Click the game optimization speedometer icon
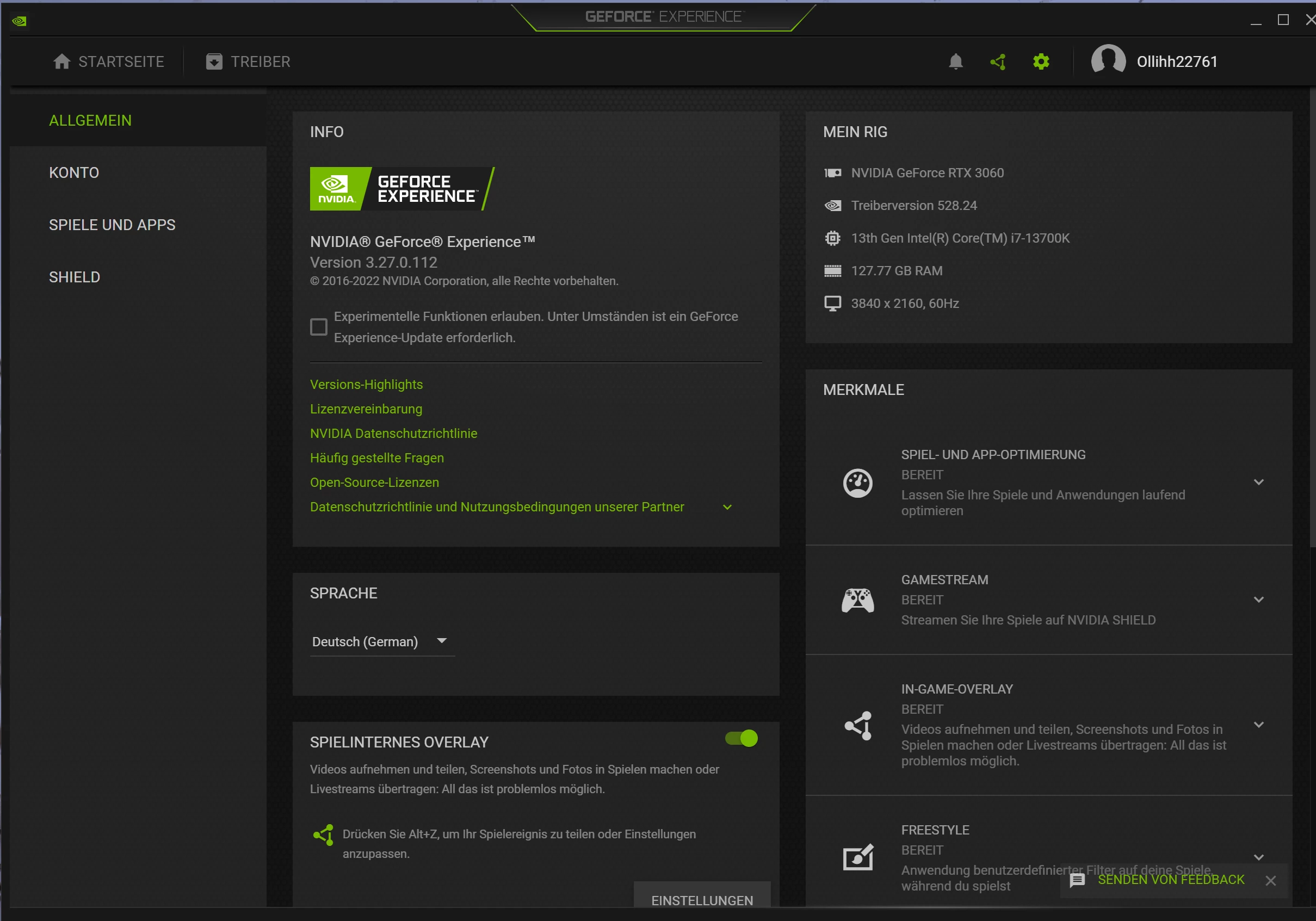The image size is (1316, 921). pyautogui.click(x=857, y=483)
